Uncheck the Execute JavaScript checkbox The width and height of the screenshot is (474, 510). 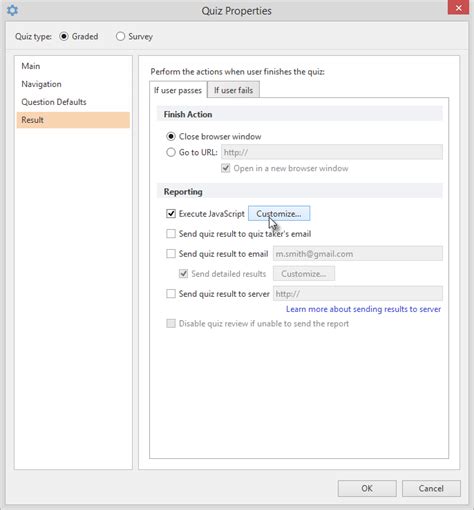pyautogui.click(x=171, y=214)
